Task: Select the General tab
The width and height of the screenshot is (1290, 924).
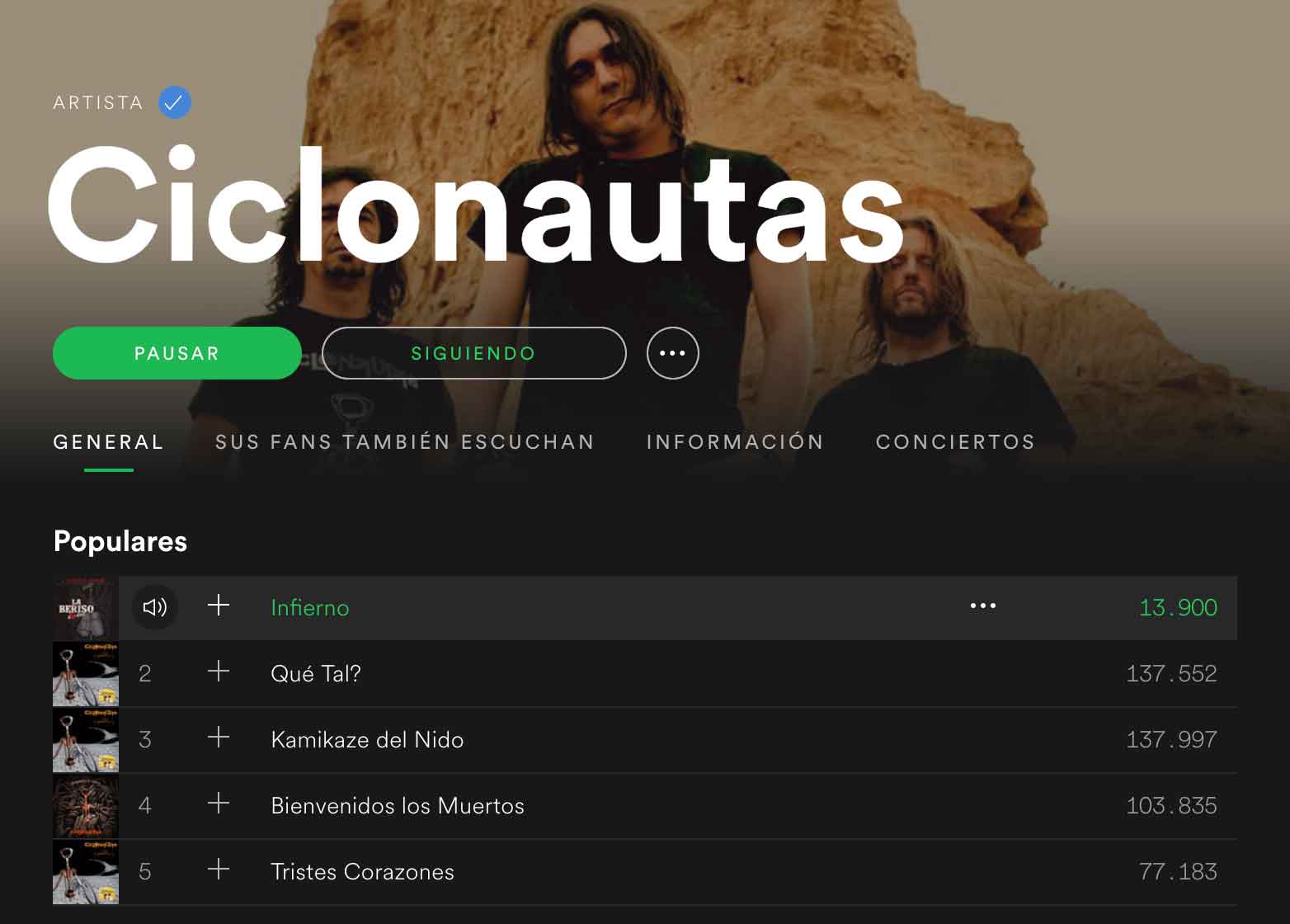Action: (109, 442)
